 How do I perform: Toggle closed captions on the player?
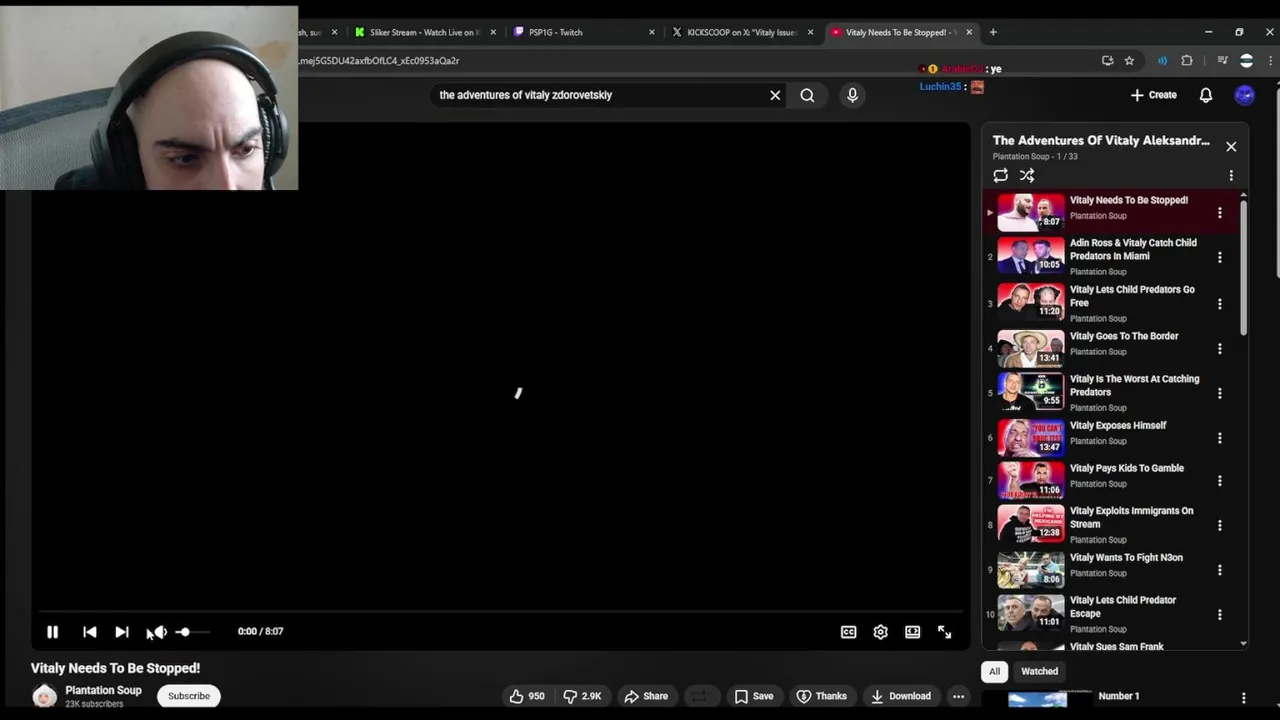tap(848, 632)
